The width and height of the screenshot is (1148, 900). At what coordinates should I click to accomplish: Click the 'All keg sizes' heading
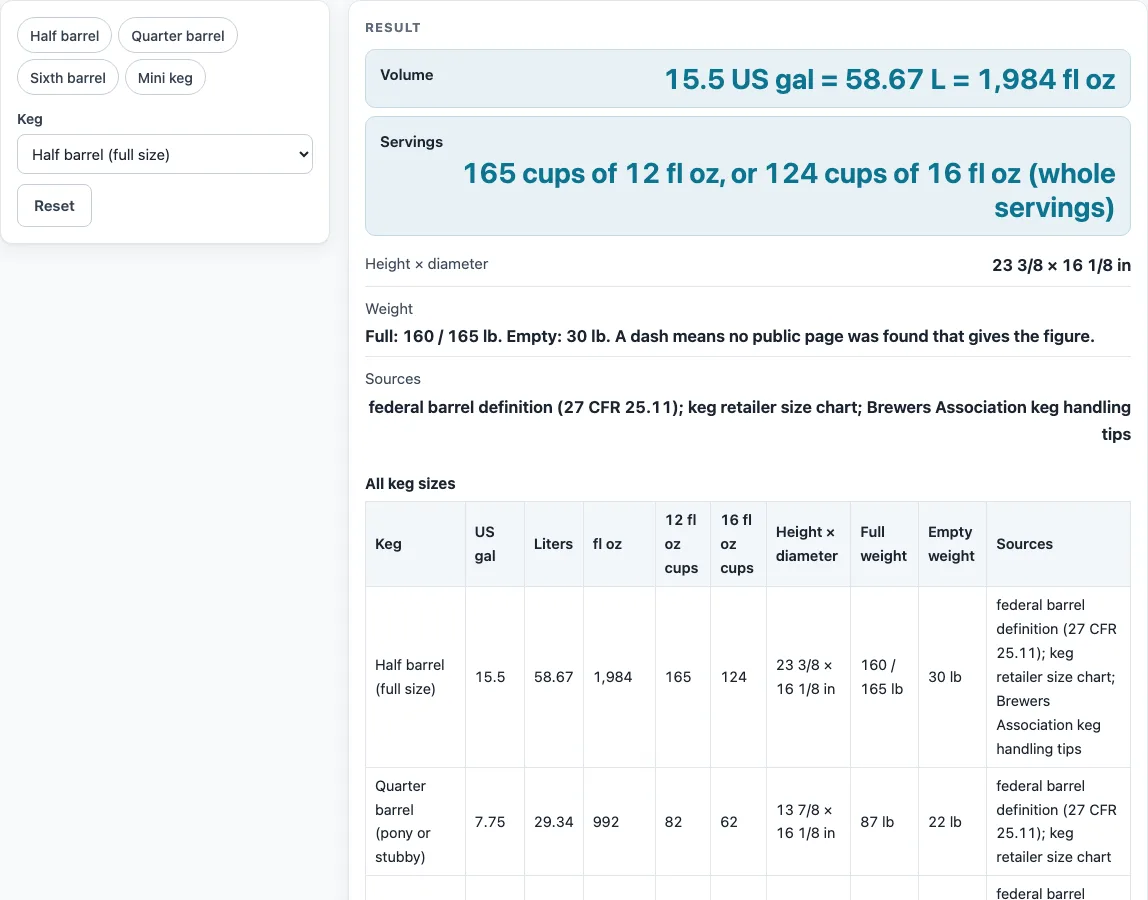410,483
